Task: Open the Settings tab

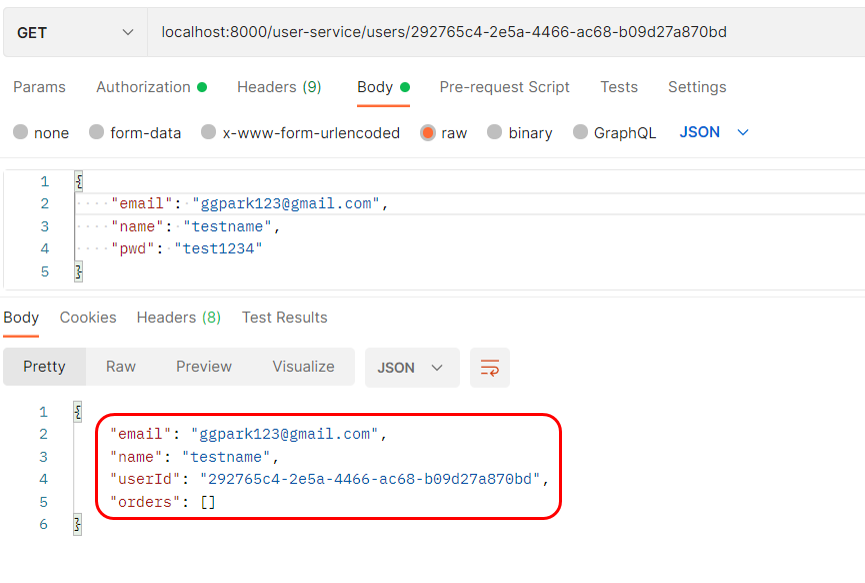Action: tap(697, 87)
